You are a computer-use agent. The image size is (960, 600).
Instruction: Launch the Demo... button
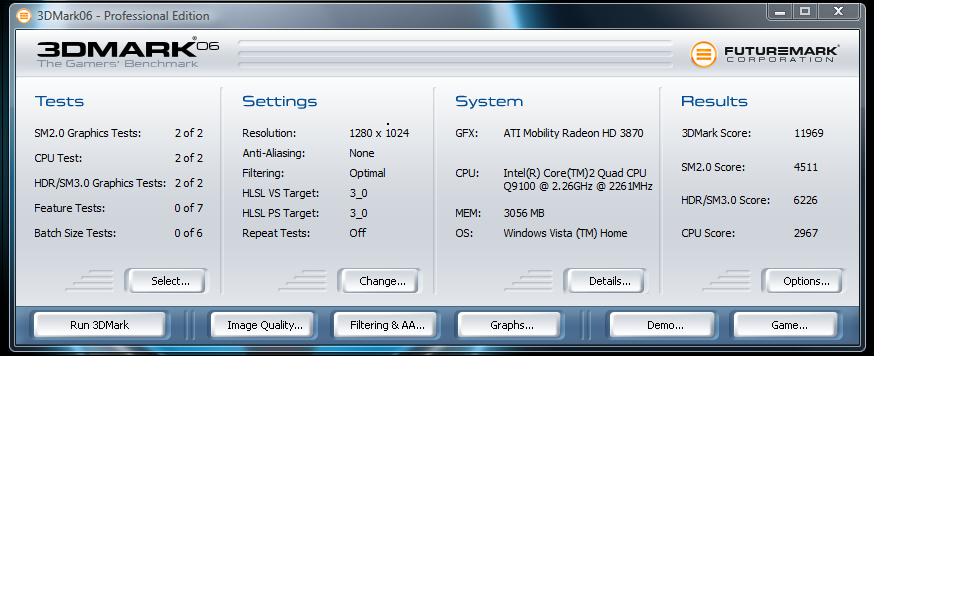pos(663,325)
